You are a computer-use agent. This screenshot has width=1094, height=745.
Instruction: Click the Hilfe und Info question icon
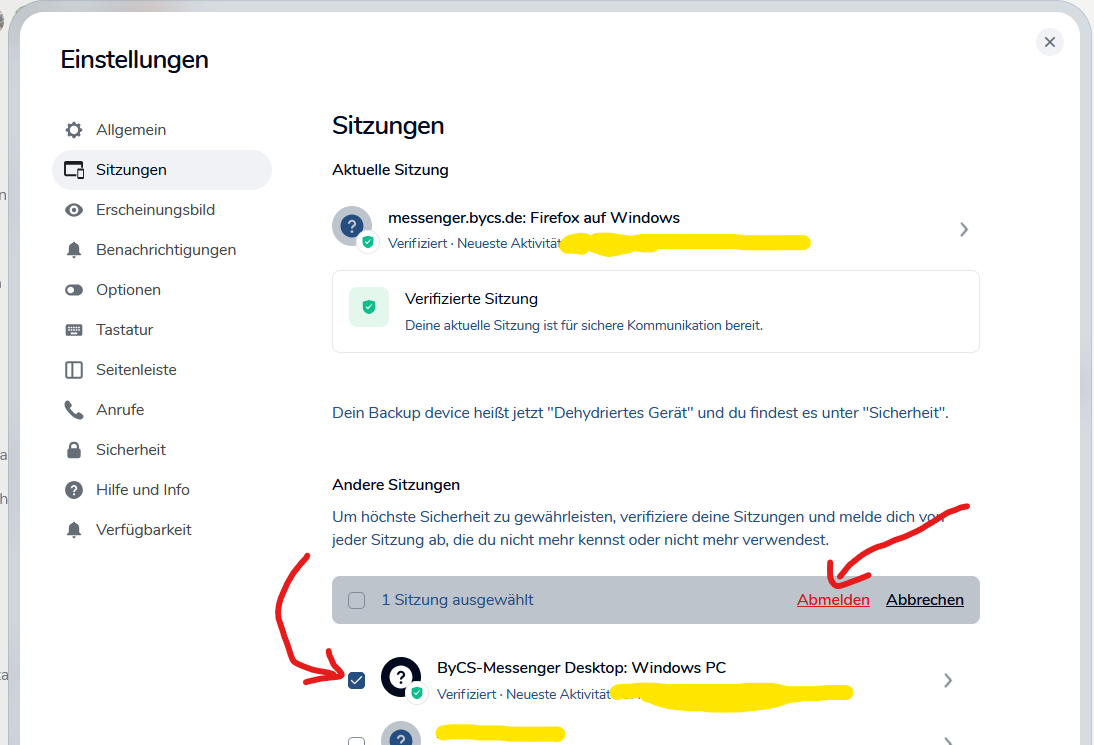(74, 490)
